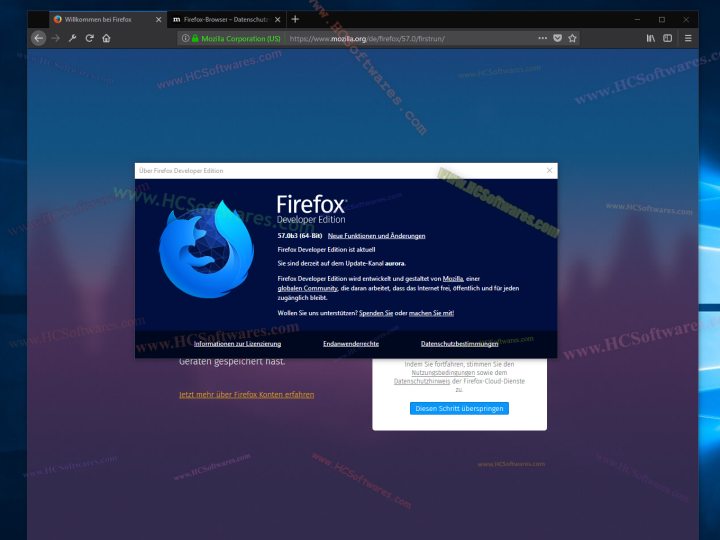Save page to Pocket icon
The image size is (720, 540).
click(x=557, y=38)
